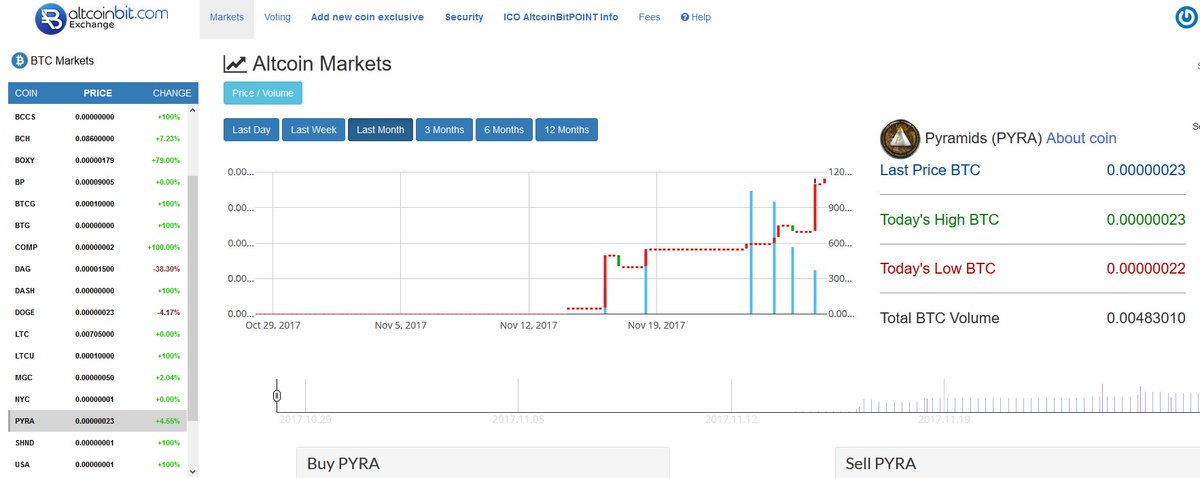Select the BCH market row
Image resolution: width=1200 pixels, height=478 pixels.
tap(97, 138)
